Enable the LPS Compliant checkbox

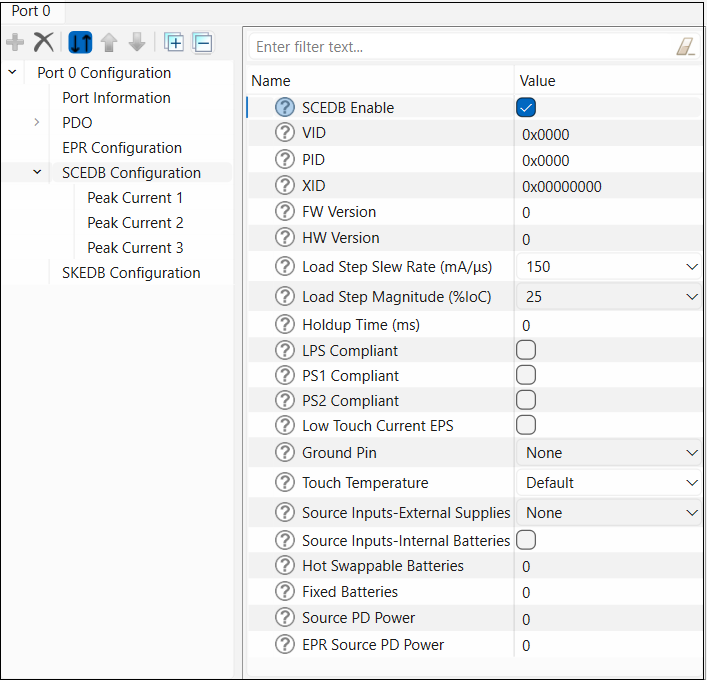coord(526,350)
